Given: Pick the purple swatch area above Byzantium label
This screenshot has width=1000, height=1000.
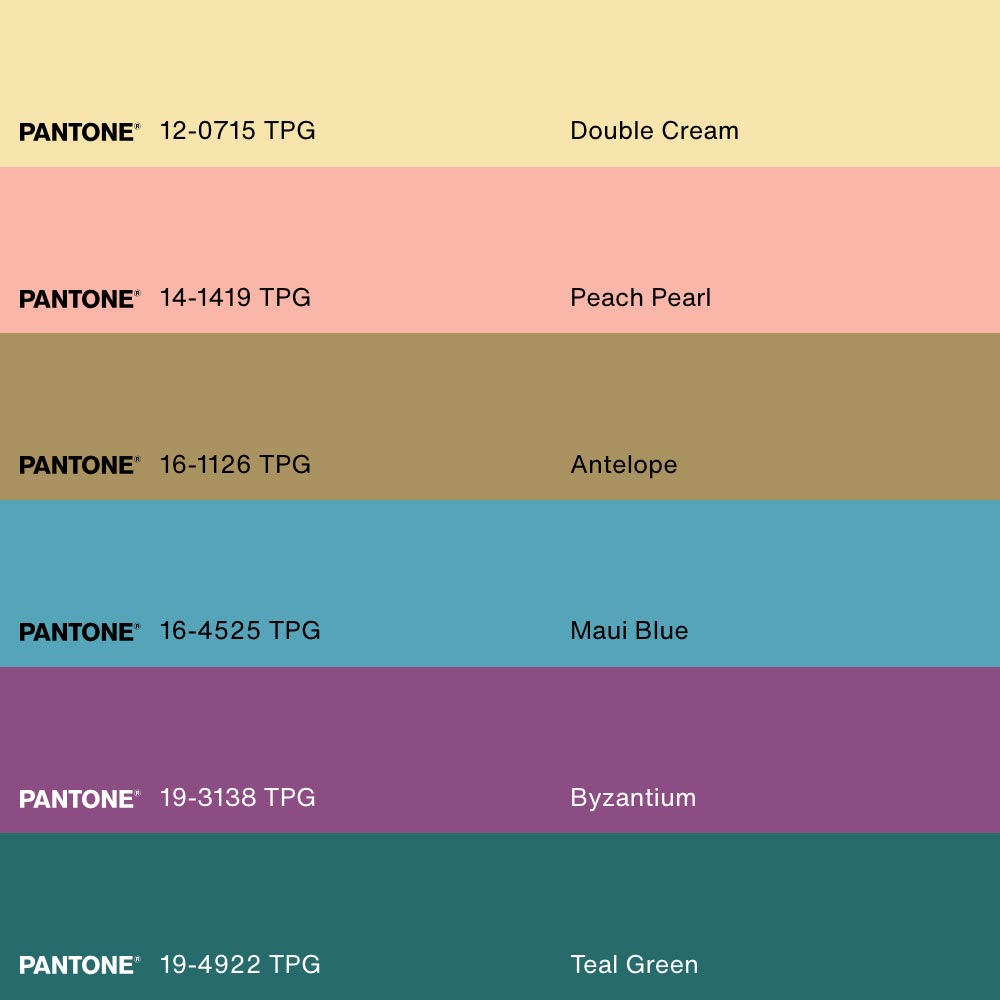Looking at the screenshot, I should coord(500,720).
